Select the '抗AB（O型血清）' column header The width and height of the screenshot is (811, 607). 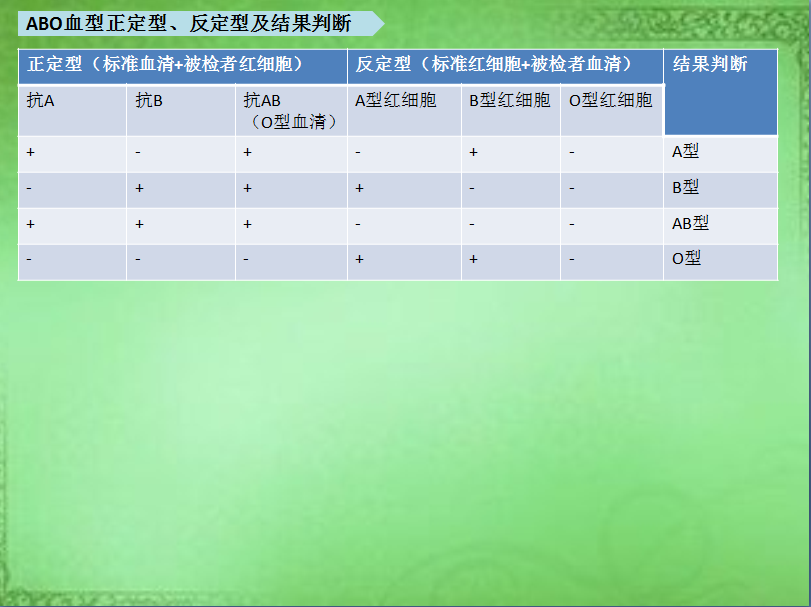[291, 111]
